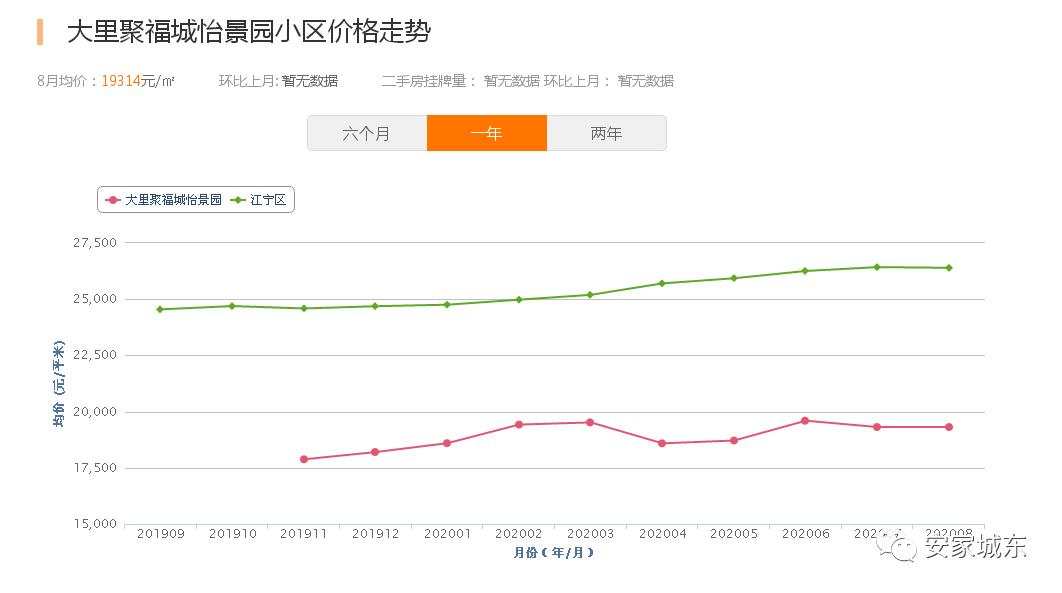Click the 202004 axis label
Screen dimensions: 1062x593
click(662, 533)
